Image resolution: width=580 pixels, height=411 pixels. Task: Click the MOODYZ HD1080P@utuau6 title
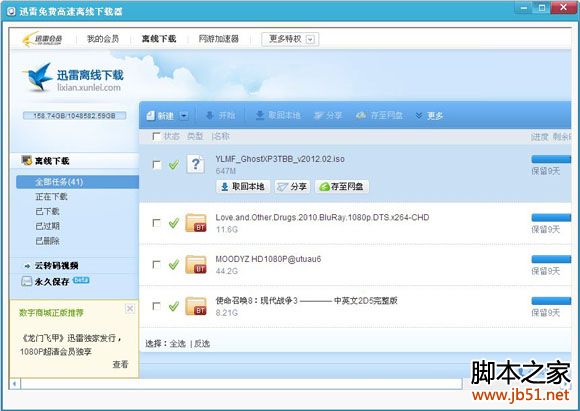tap(268, 259)
